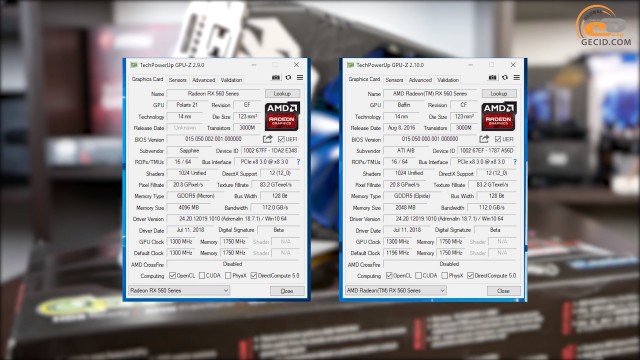The height and width of the screenshot is (360, 640).
Task: Click the AMD Radeon logo in GPU-Z 2.10.0 window
Action: click(x=499, y=116)
